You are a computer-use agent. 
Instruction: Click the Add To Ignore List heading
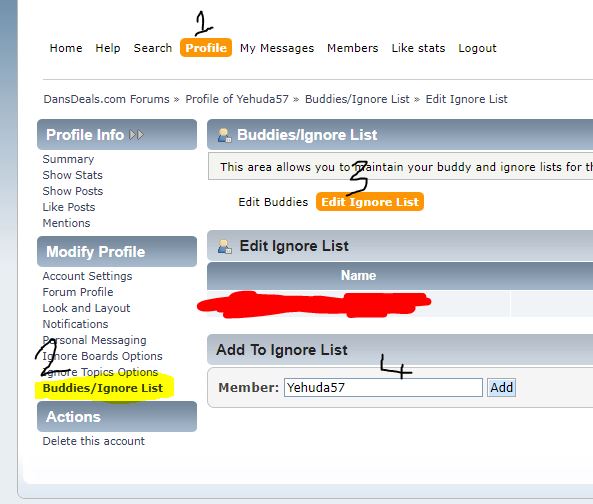282,350
